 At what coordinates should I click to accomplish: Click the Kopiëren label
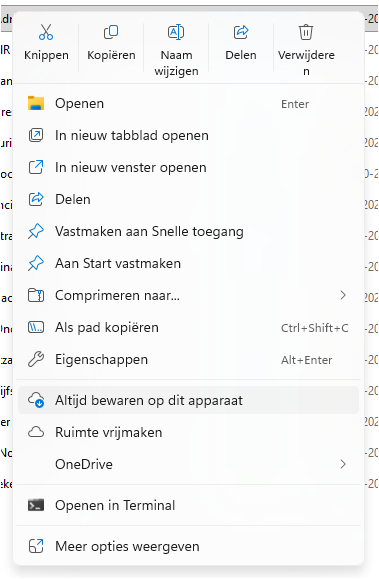click(111, 55)
